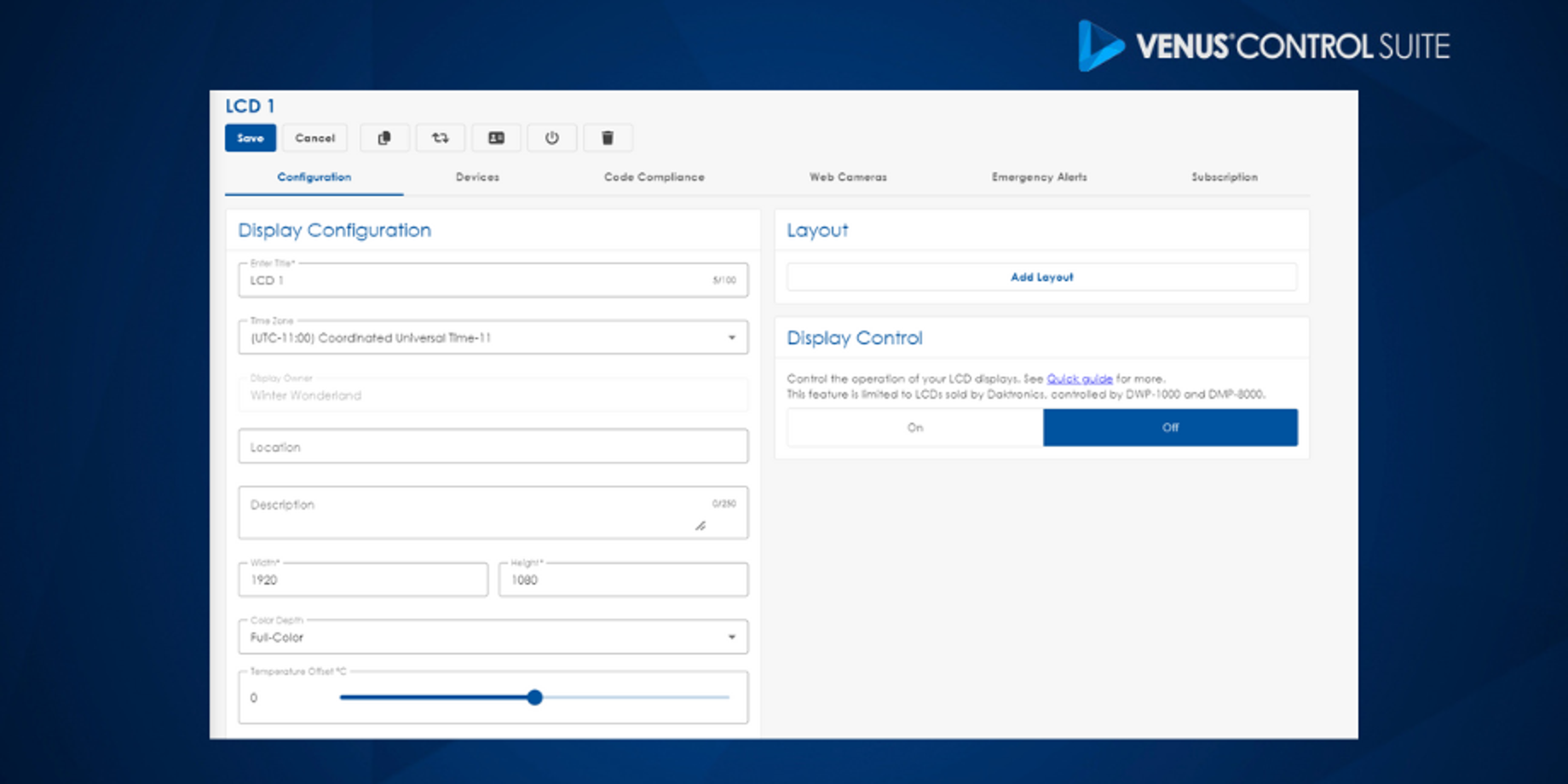Click the swap arrows toolbar icon
Image resolution: width=1568 pixels, height=784 pixels.
tap(440, 138)
